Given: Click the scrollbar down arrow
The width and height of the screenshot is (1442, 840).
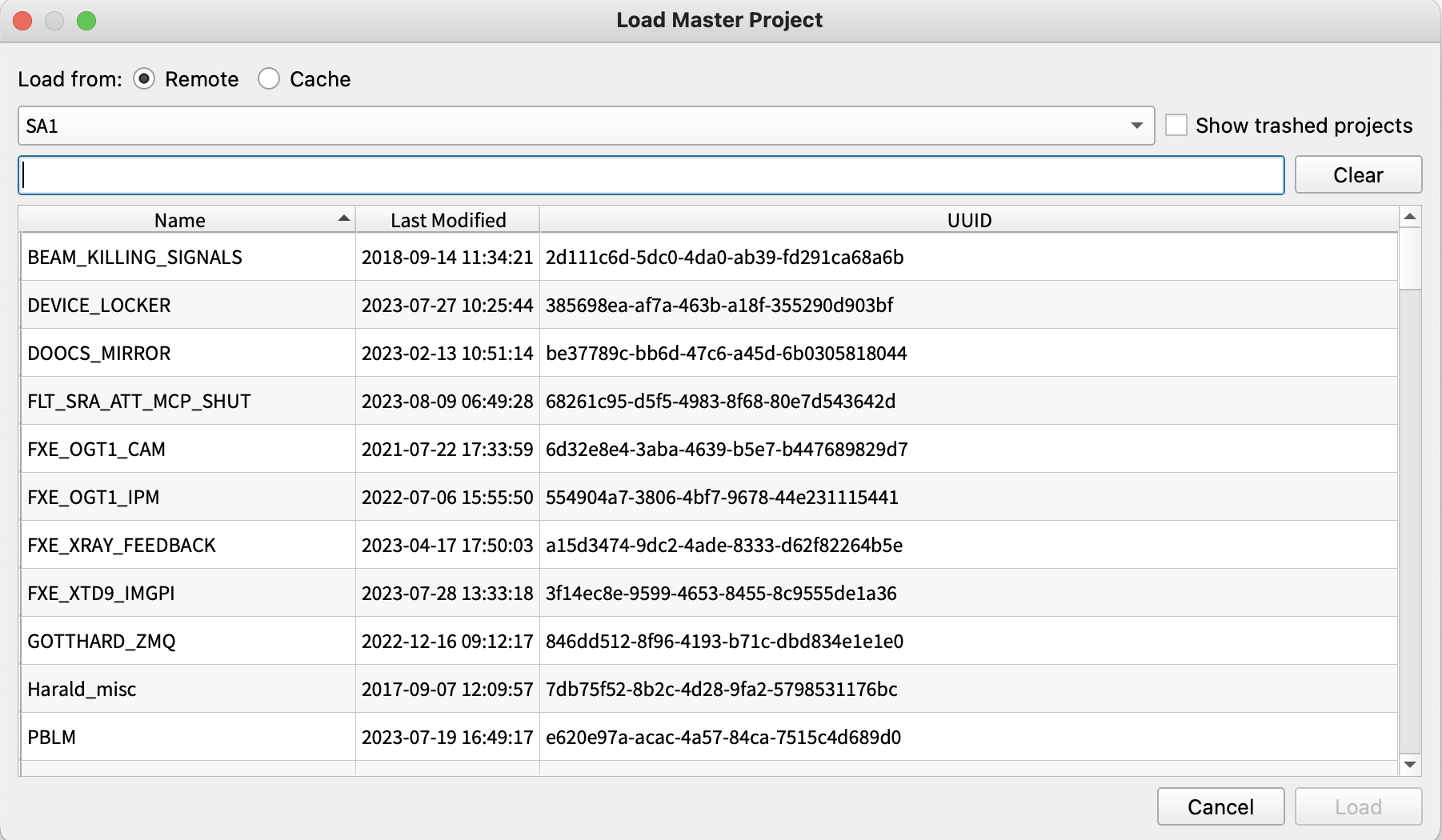Looking at the screenshot, I should (1410, 765).
